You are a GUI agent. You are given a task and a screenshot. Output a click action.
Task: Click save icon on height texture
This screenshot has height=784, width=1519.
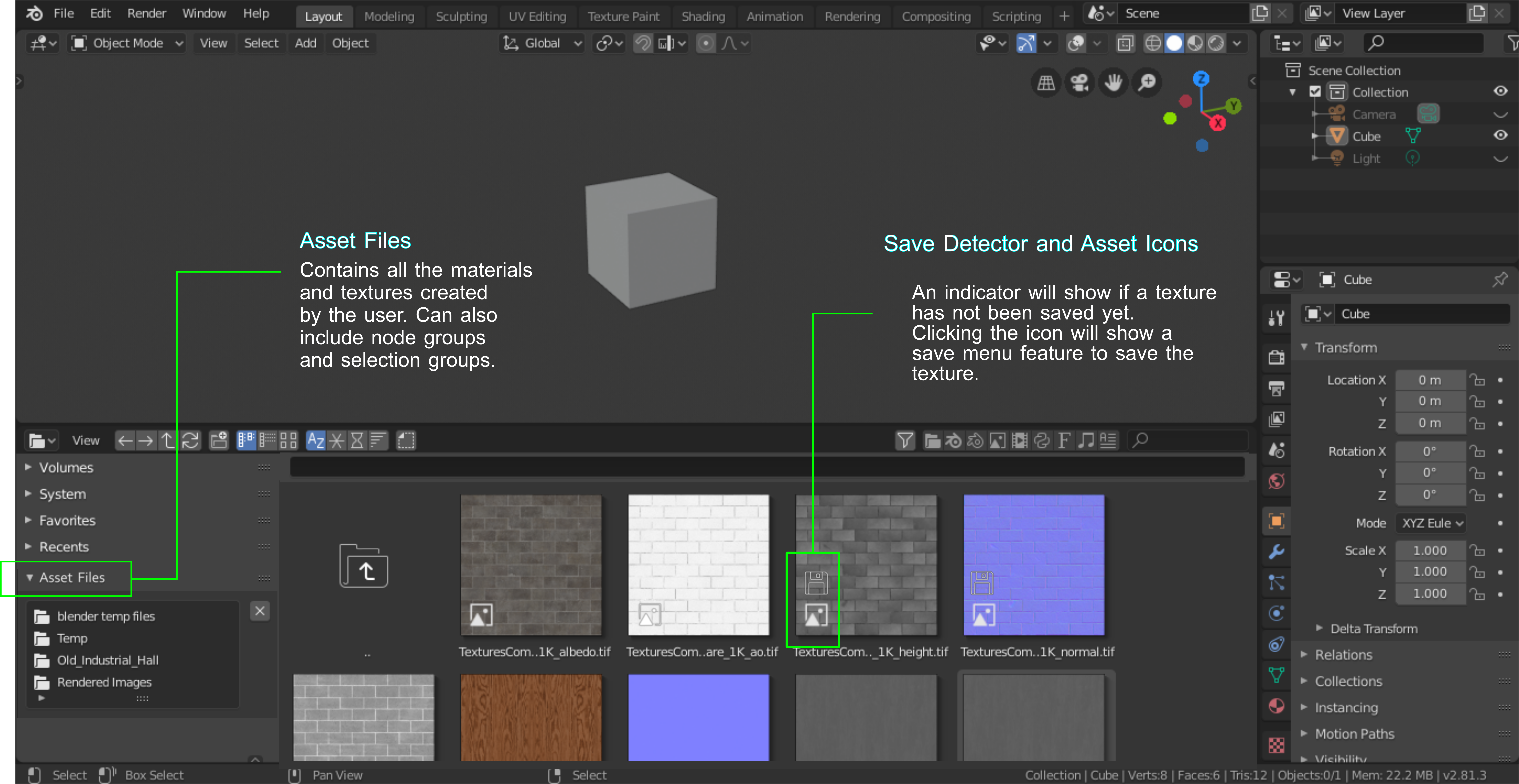[x=816, y=583]
